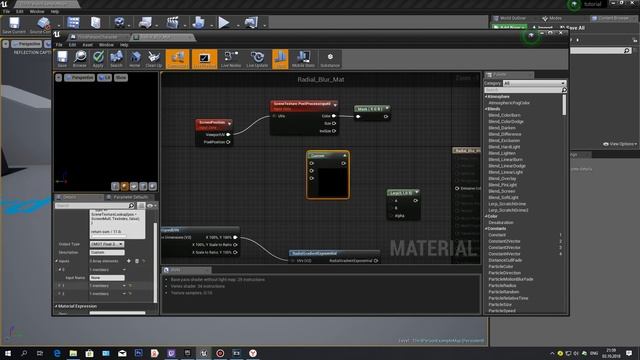Collapse Inputs element 0
Viewport: 640px width, 360px height.
(60, 269)
